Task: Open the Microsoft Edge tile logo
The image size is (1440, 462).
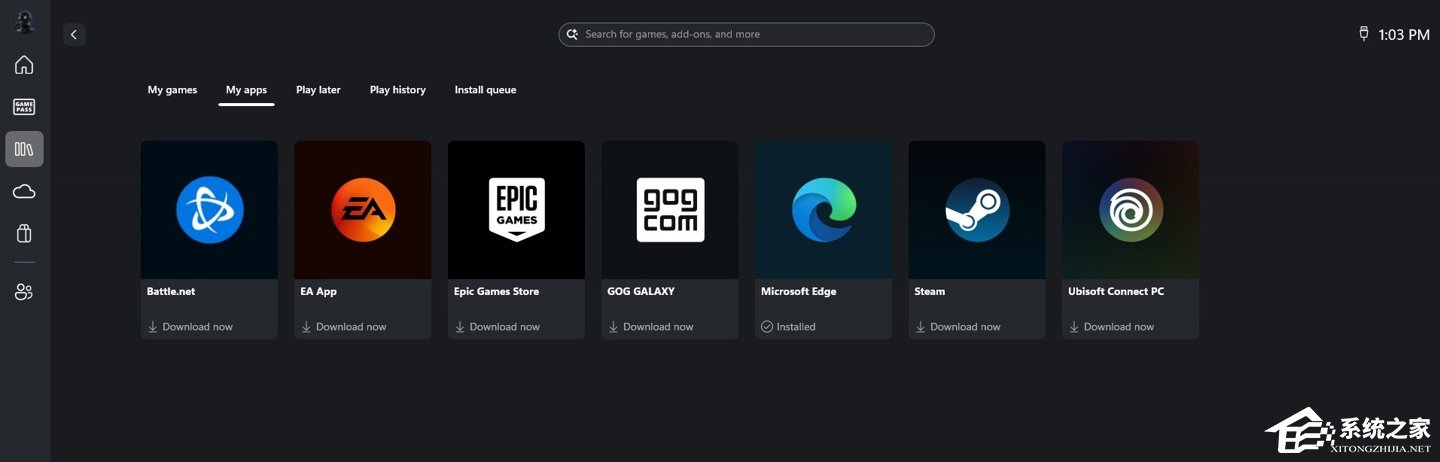Action: 823,210
